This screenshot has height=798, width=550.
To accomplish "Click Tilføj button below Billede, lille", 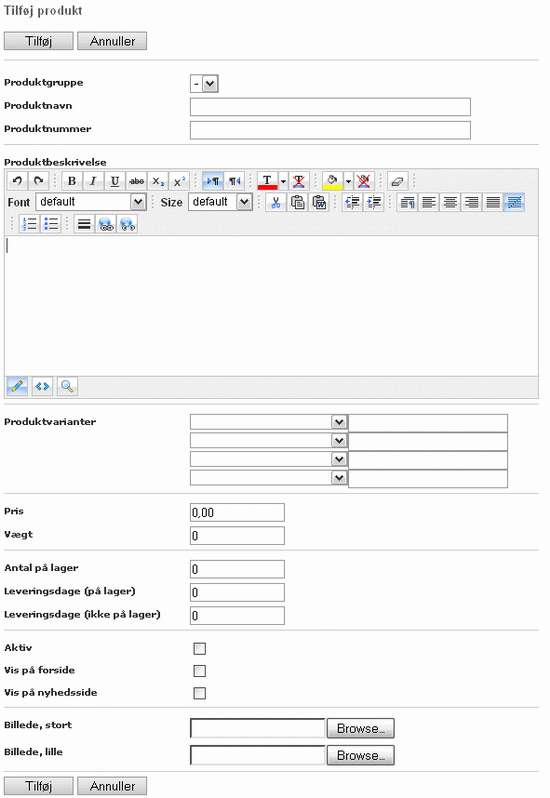I will (39, 786).
